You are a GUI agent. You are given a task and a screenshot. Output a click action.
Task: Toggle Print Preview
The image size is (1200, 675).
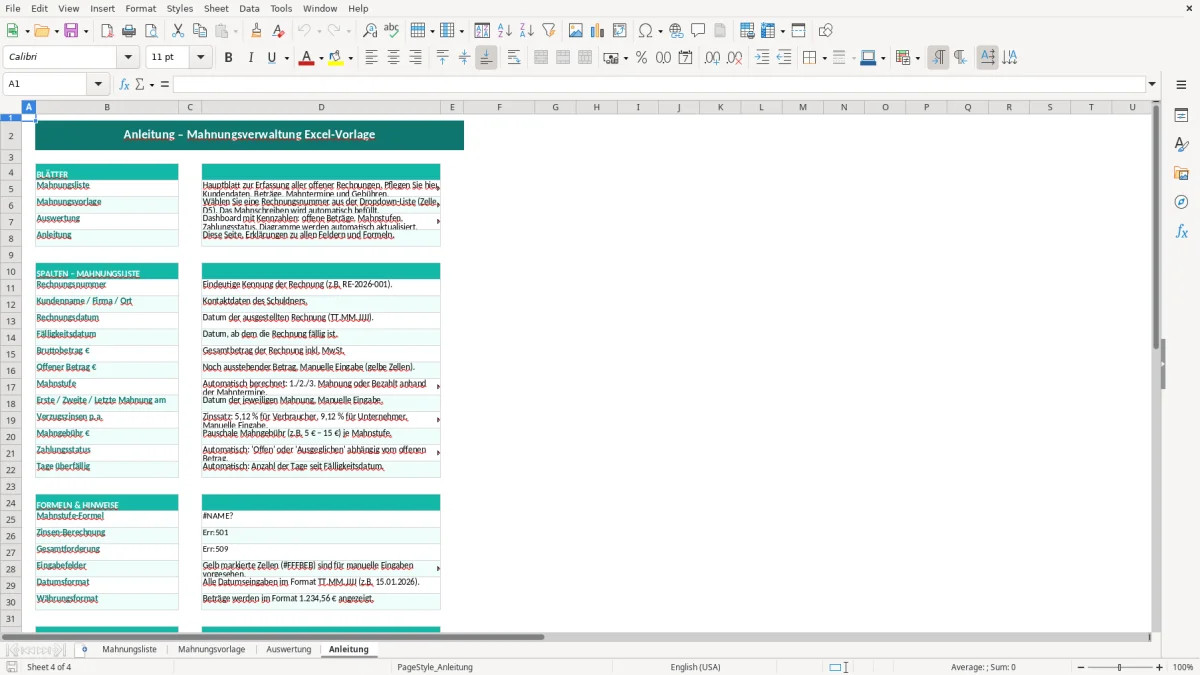coord(150,31)
